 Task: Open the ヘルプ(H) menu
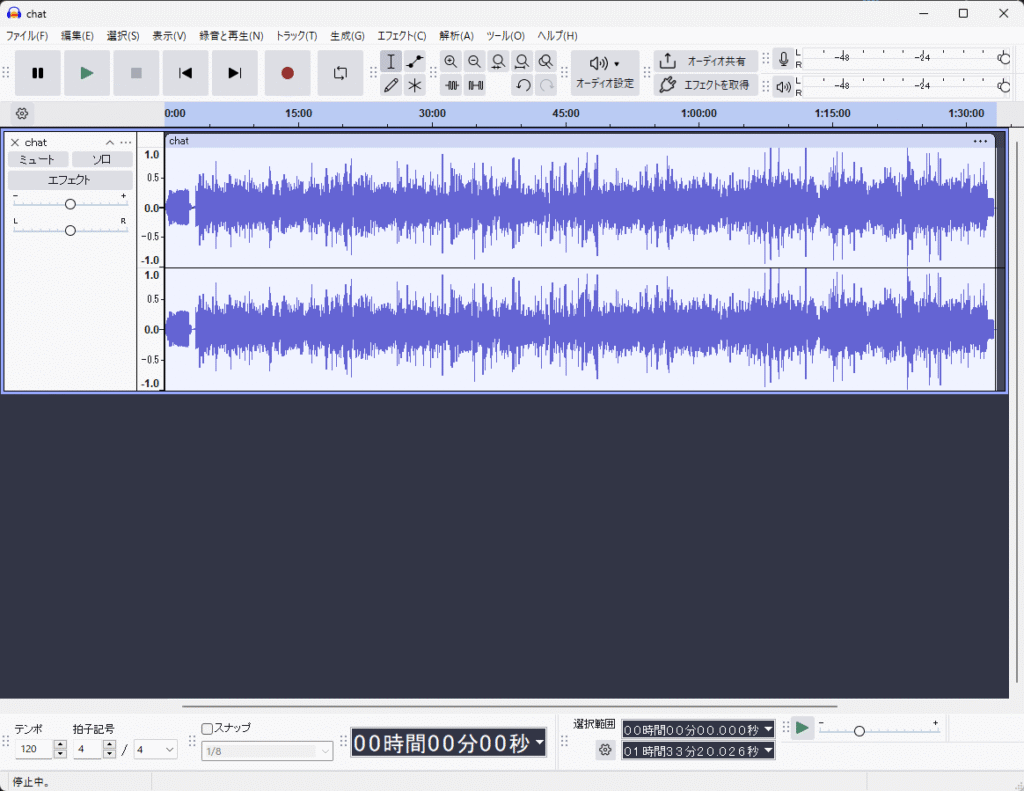(x=557, y=36)
